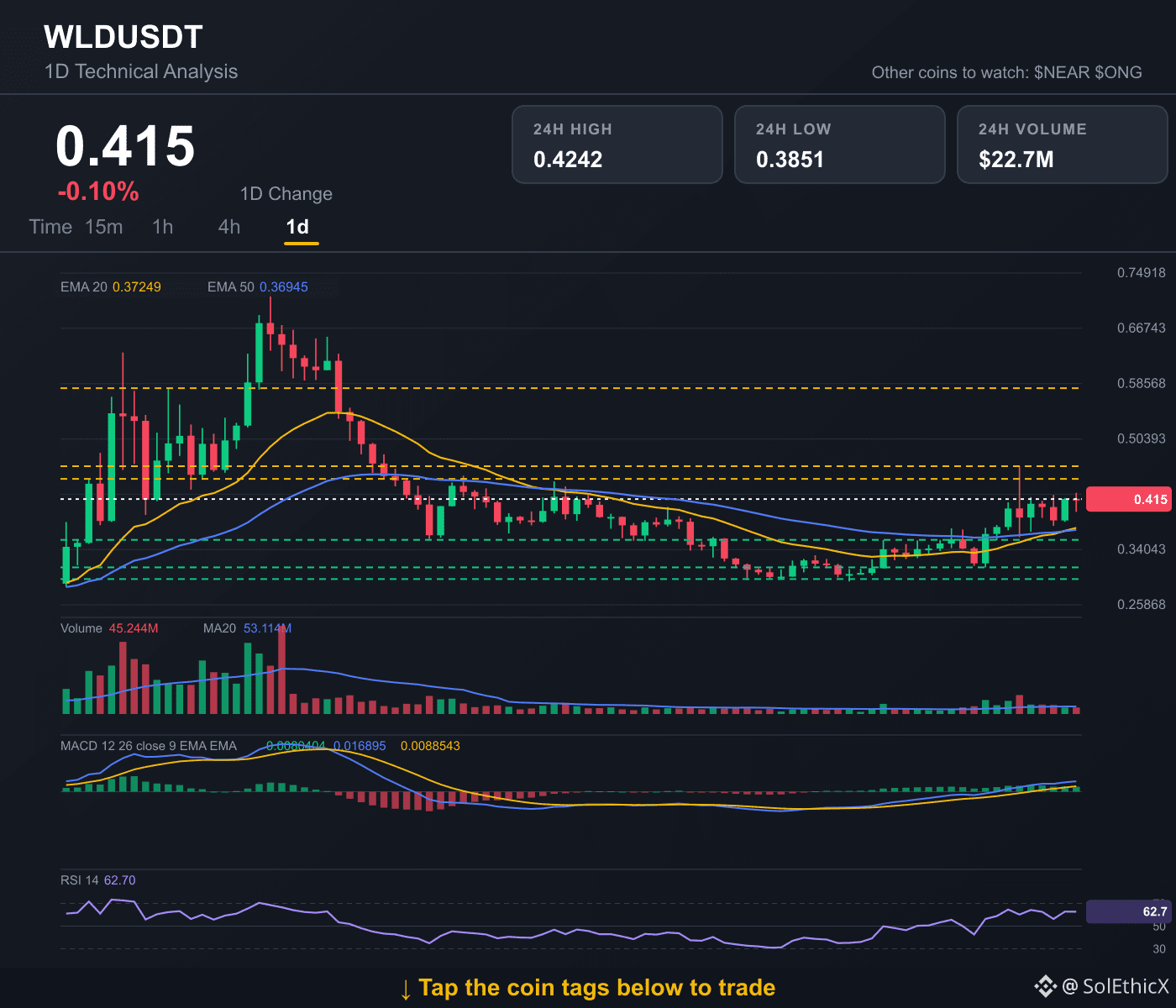Image resolution: width=1176 pixels, height=1008 pixels.
Task: Click the 0.25868 price axis label
Action: [x=1141, y=605]
